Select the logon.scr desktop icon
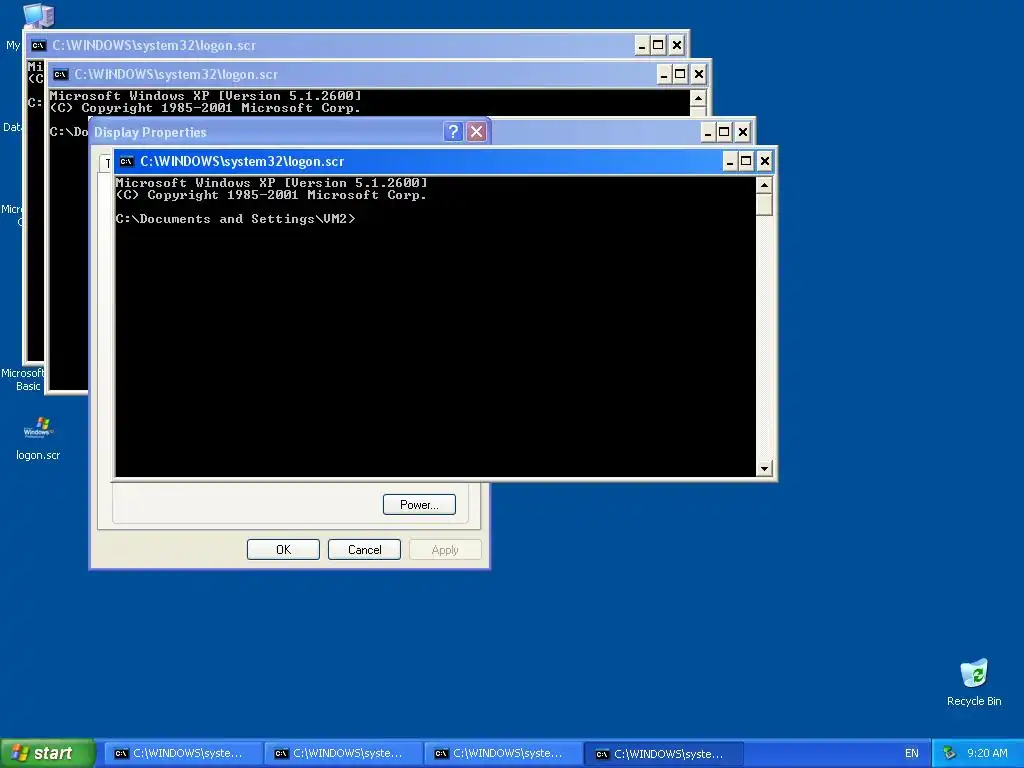Screen dimensions: 1024x768 (38, 438)
